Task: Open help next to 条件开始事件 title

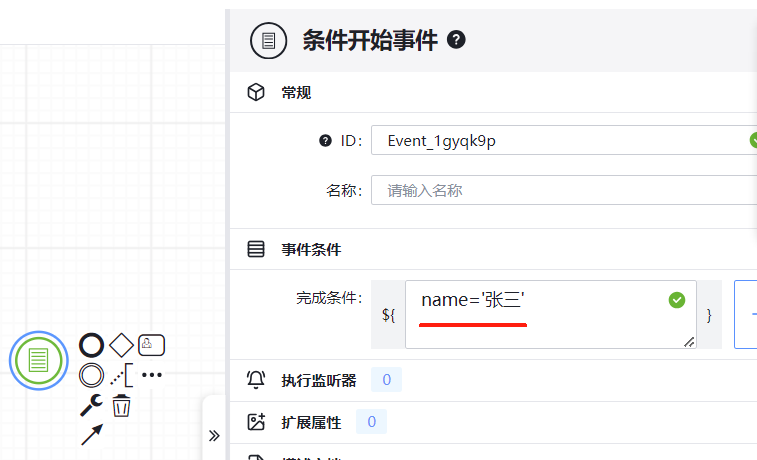Action: (x=456, y=40)
